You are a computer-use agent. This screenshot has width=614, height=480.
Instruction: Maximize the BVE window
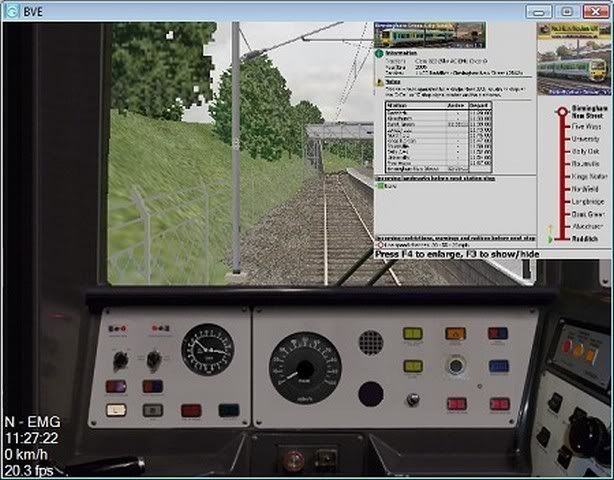(567, 12)
